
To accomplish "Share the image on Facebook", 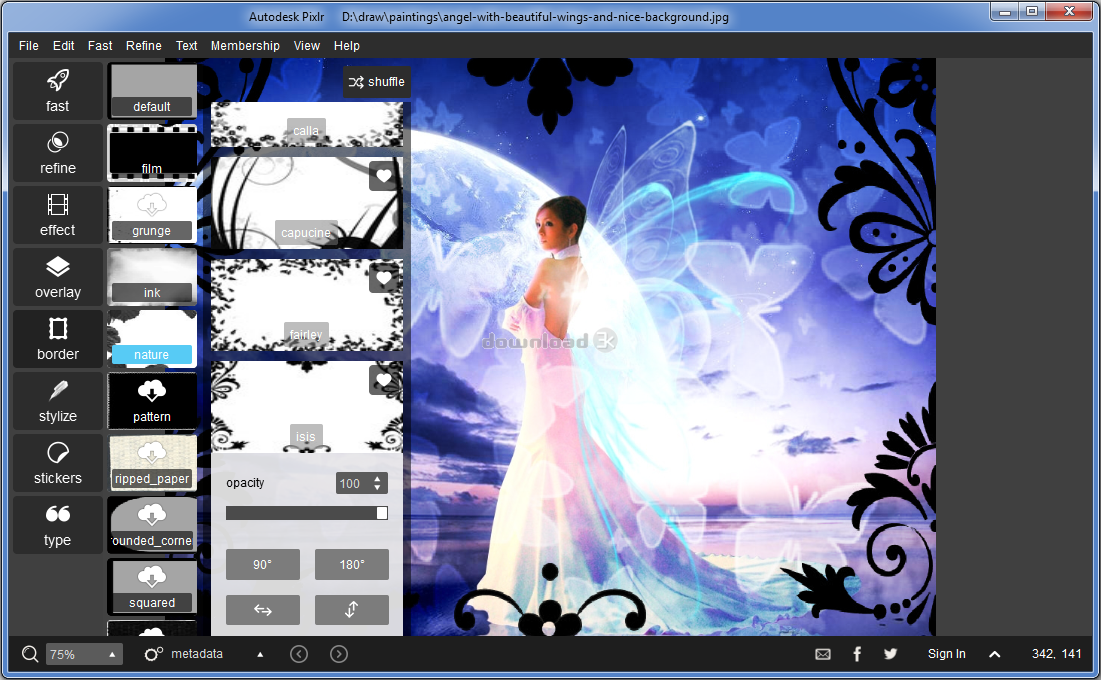I will [x=857, y=653].
